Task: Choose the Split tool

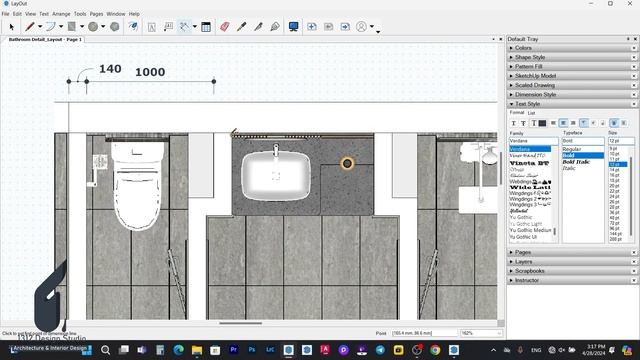Action: (x=258, y=27)
